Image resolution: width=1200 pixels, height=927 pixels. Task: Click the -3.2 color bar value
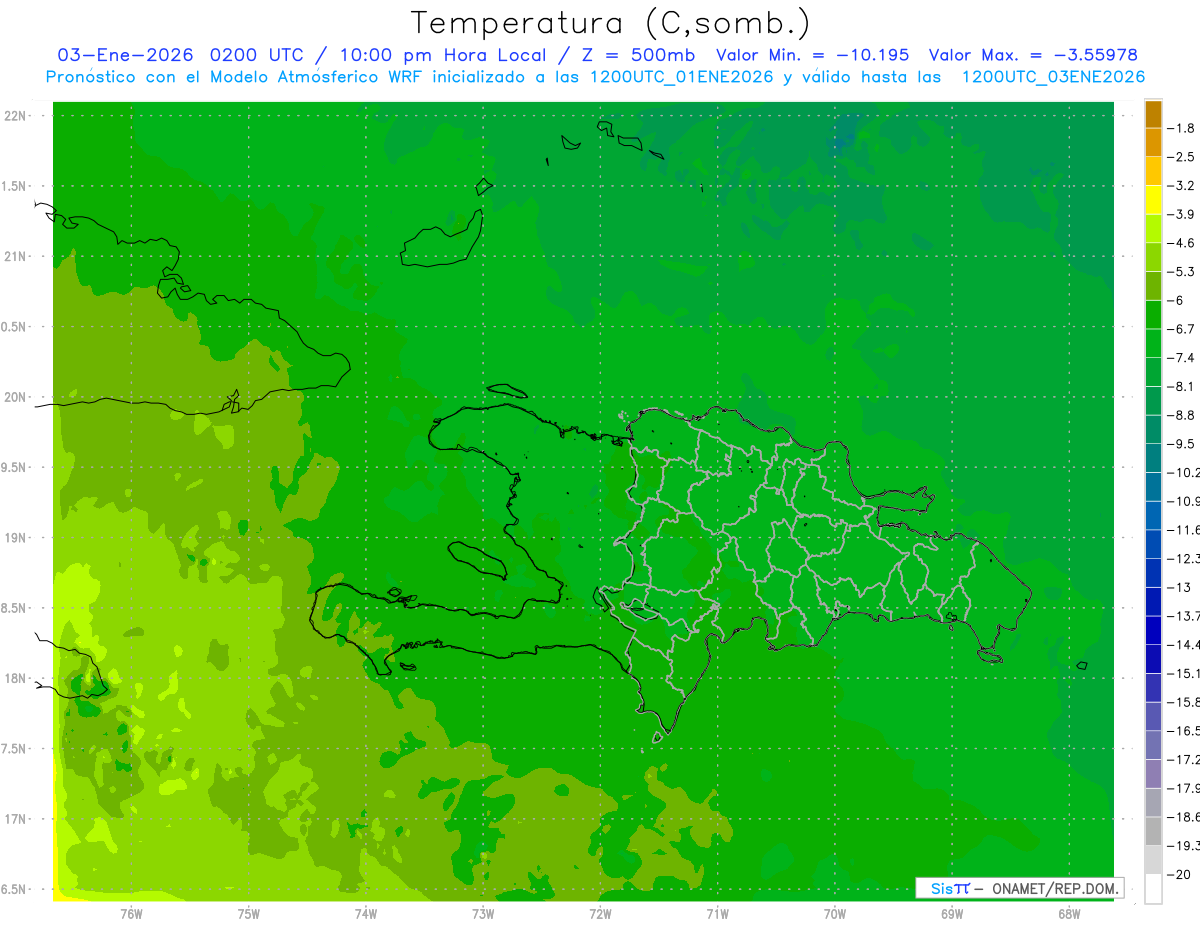[x=1182, y=186]
